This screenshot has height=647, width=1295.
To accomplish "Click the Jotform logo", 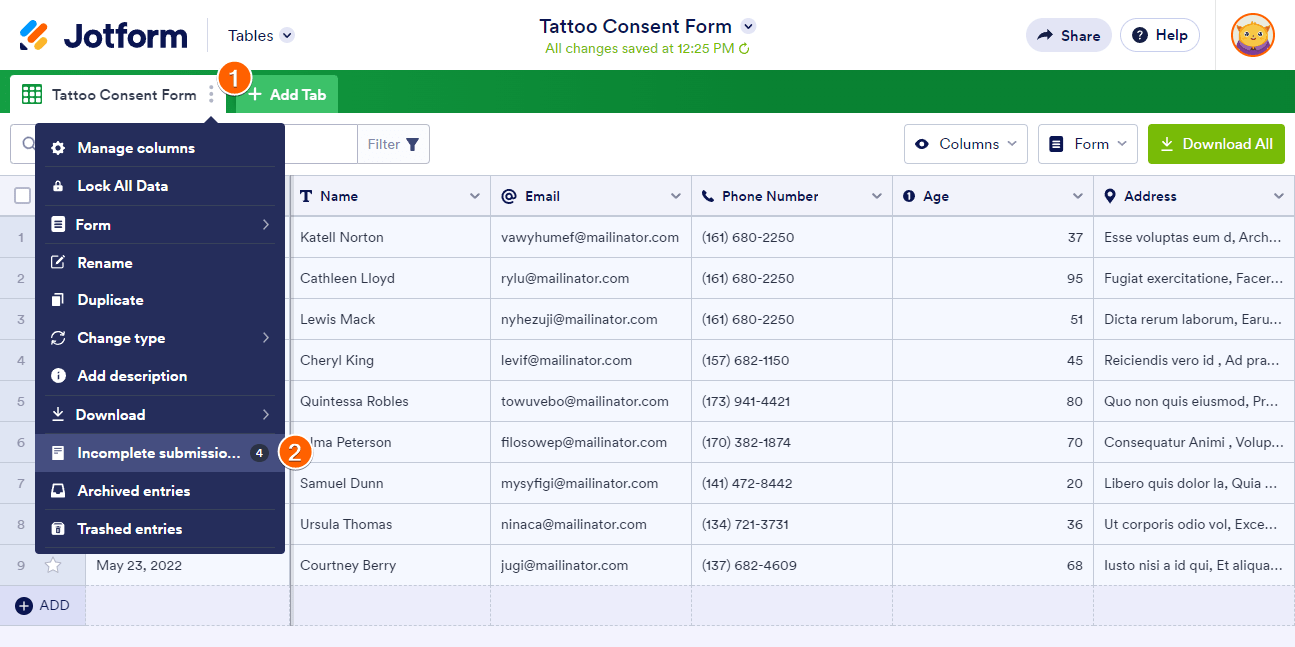I will [104, 36].
